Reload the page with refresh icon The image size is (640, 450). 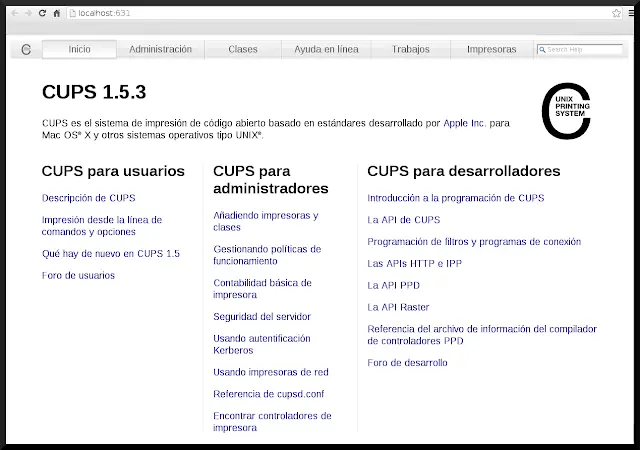(x=42, y=13)
